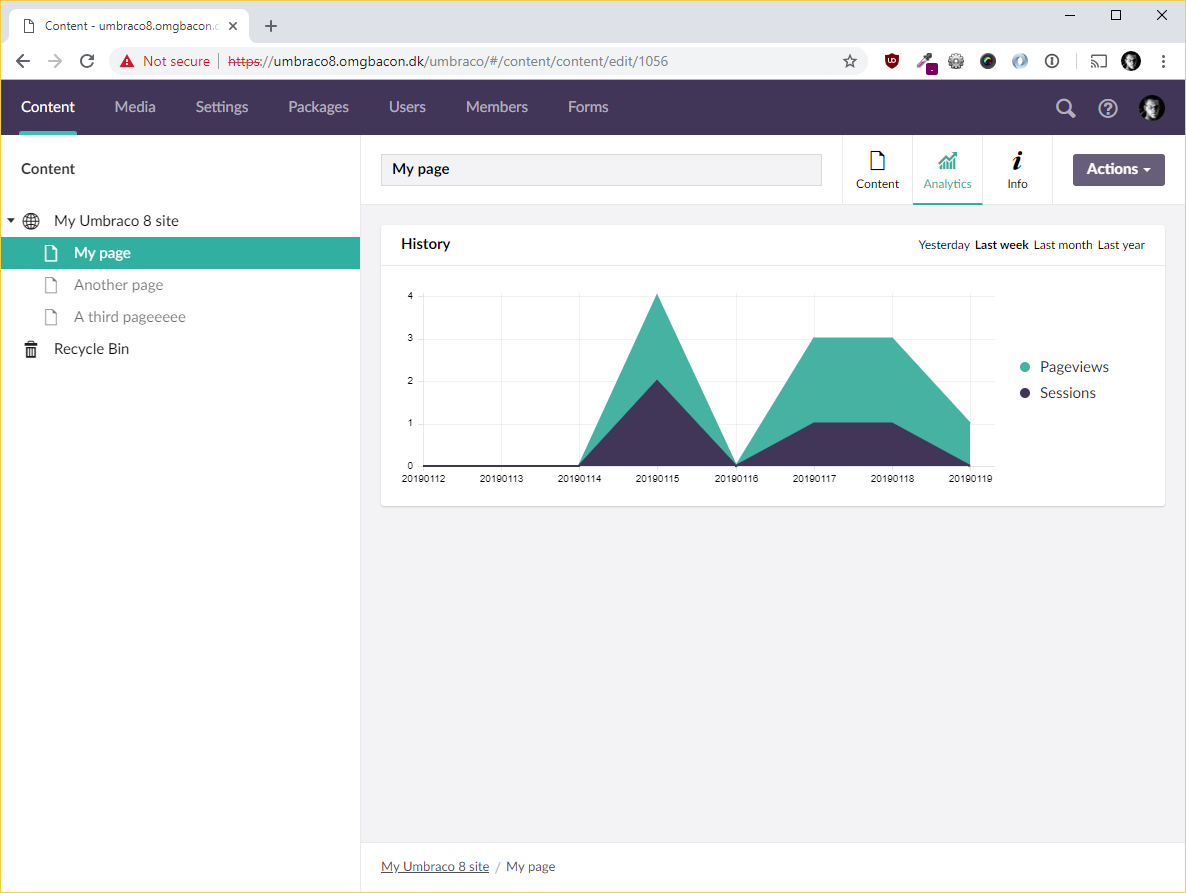The image size is (1186, 893).
Task: Collapse the My Umbraco 8 site tree arrow
Action: (11, 220)
